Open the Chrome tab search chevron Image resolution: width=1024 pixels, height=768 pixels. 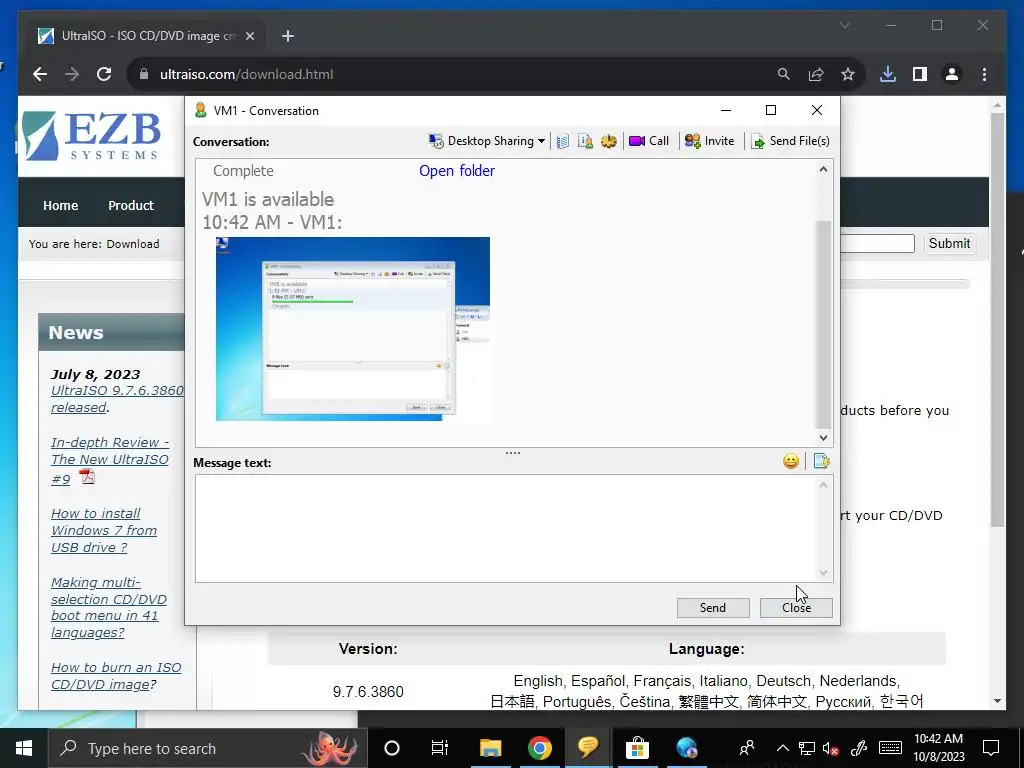coord(844,25)
